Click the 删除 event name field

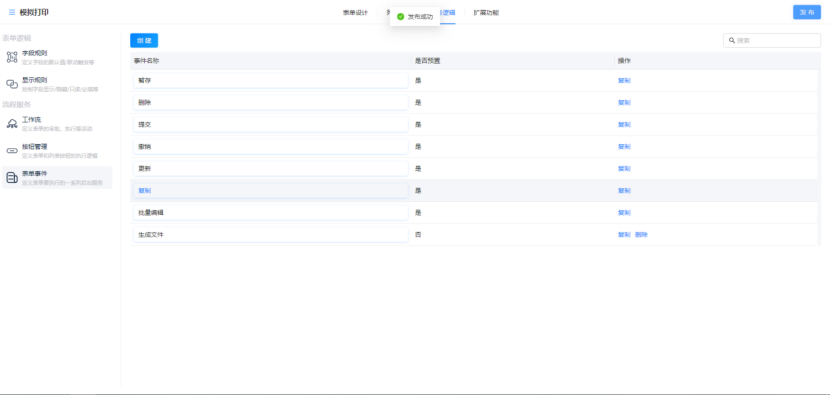[x=270, y=102]
